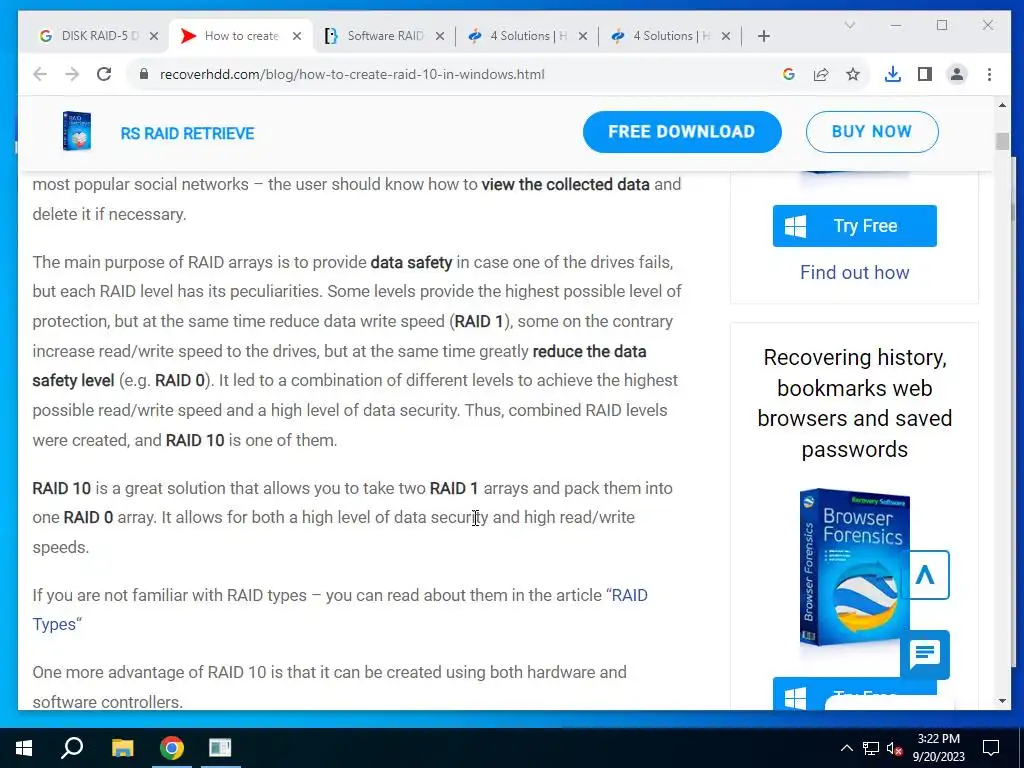Open the second 4 Solutions tab

click(670, 36)
